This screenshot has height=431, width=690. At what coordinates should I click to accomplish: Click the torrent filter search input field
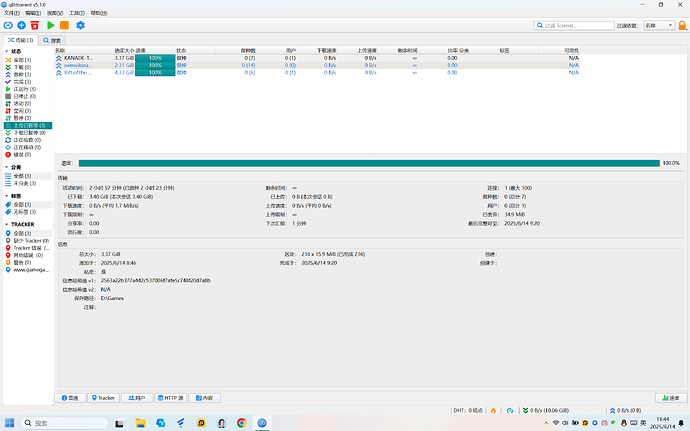[574, 26]
